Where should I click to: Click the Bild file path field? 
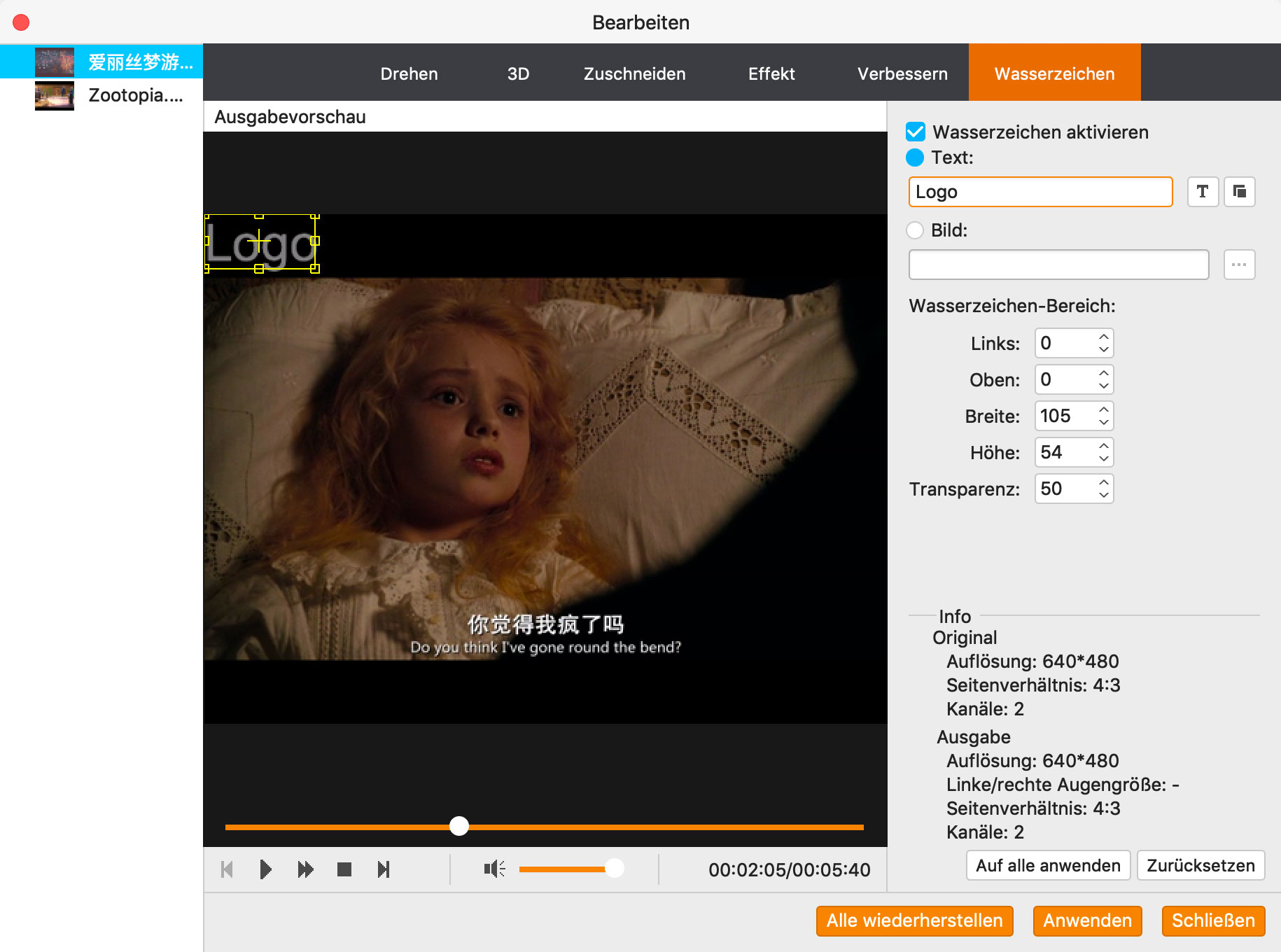pos(1058,265)
